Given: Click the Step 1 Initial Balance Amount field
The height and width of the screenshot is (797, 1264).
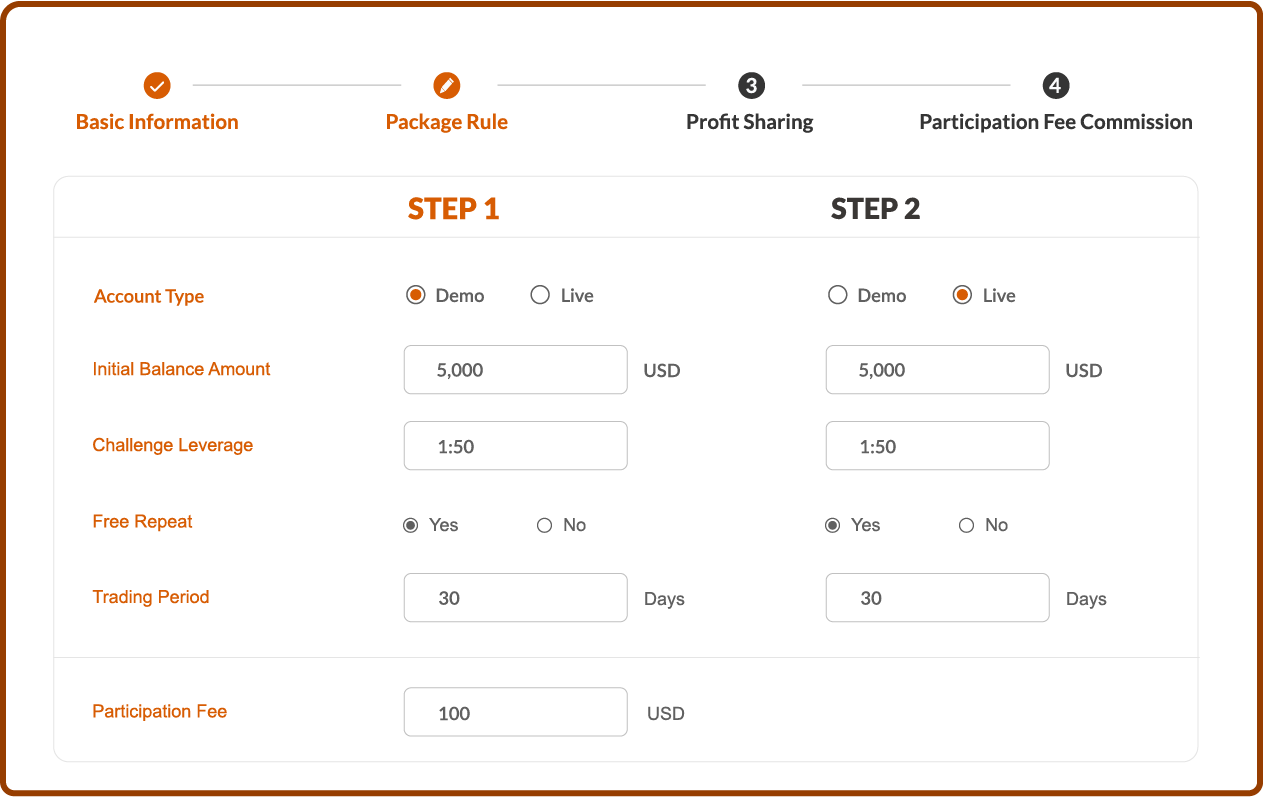Looking at the screenshot, I should tap(515, 370).
